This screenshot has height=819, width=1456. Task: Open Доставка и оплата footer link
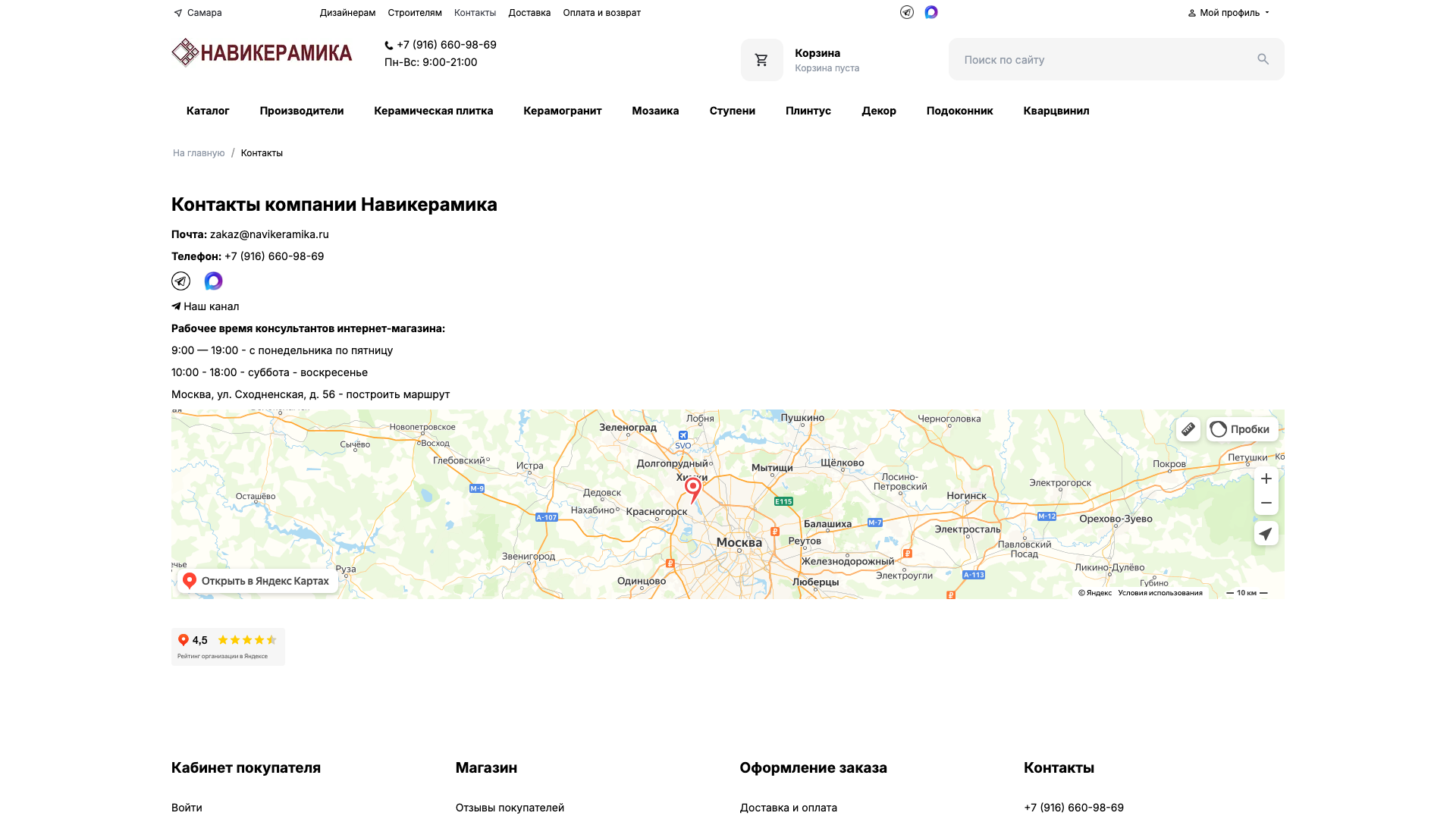(789, 808)
